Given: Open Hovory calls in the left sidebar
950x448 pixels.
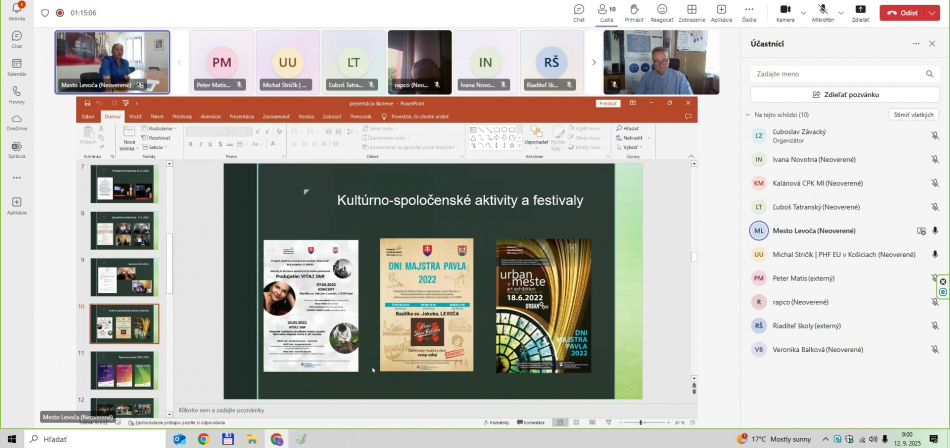Looking at the screenshot, I should click(x=16, y=93).
